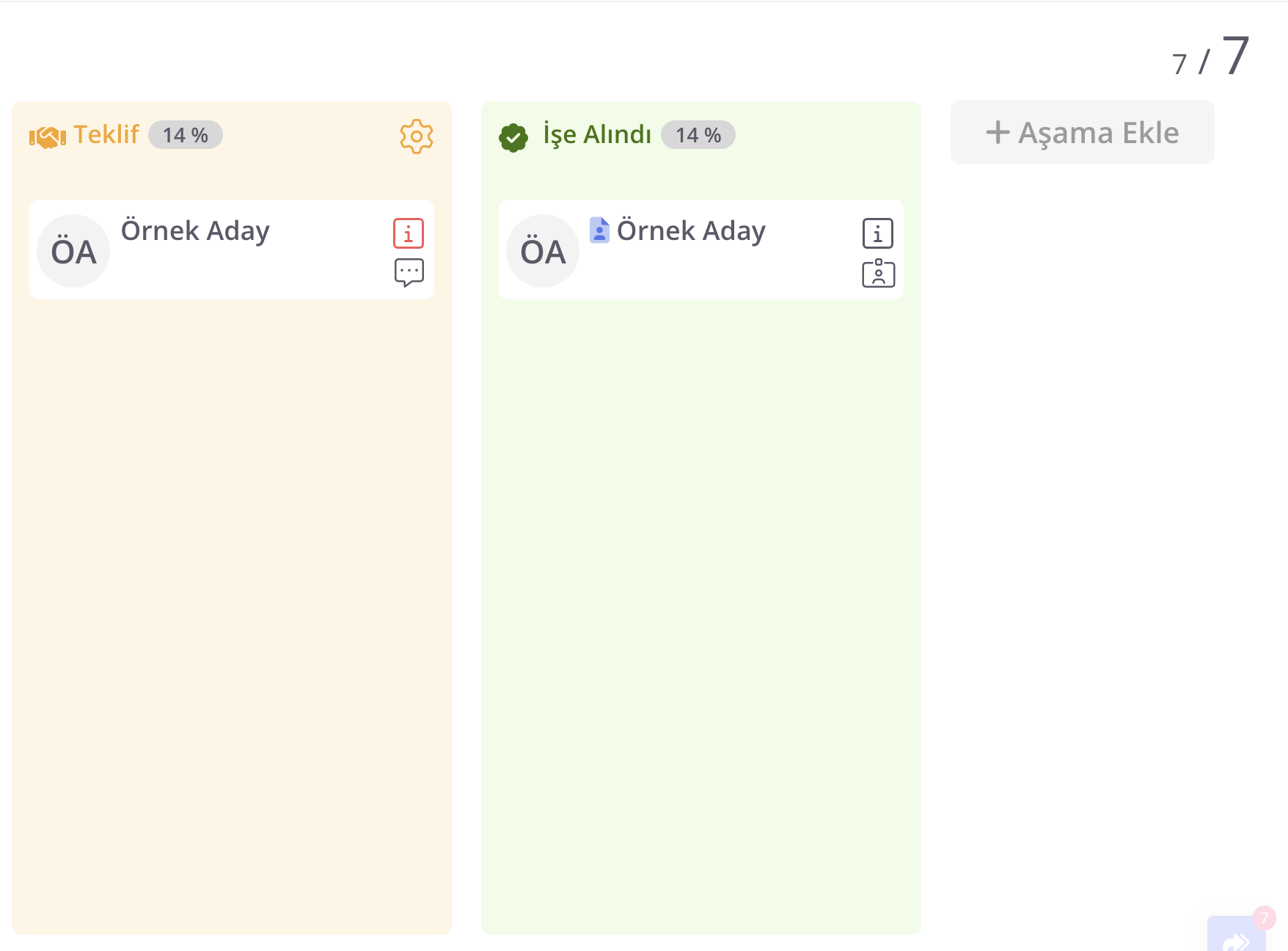Image resolution: width=1288 pixels, height=951 pixels.
Task: Click the red notification badge showing 7
Action: tap(1264, 918)
